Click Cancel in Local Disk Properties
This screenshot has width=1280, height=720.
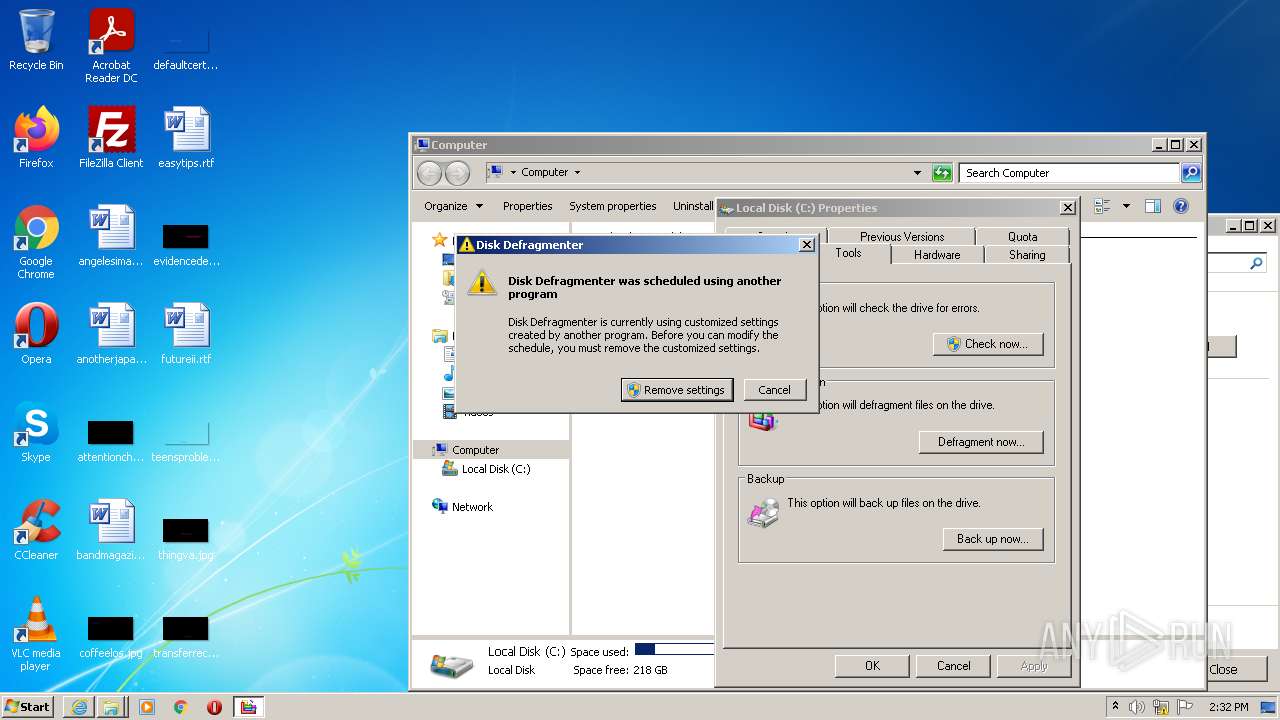click(x=953, y=666)
